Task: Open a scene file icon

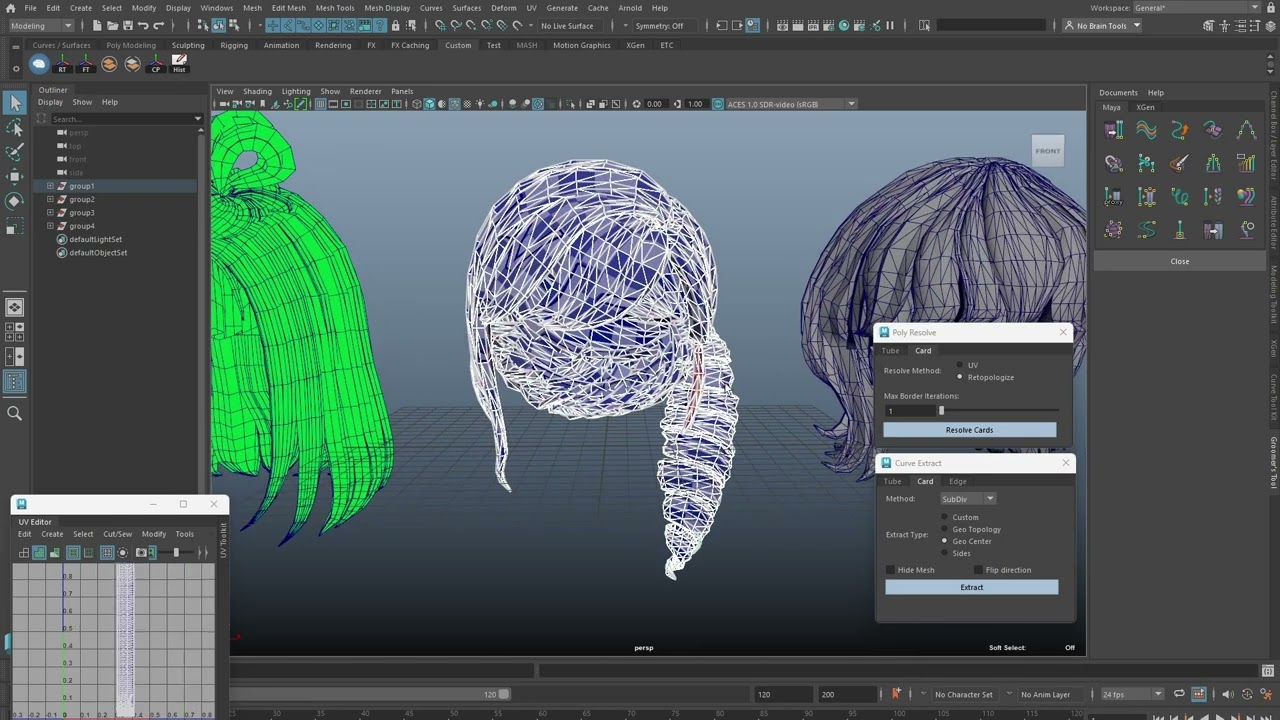Action: (111, 25)
